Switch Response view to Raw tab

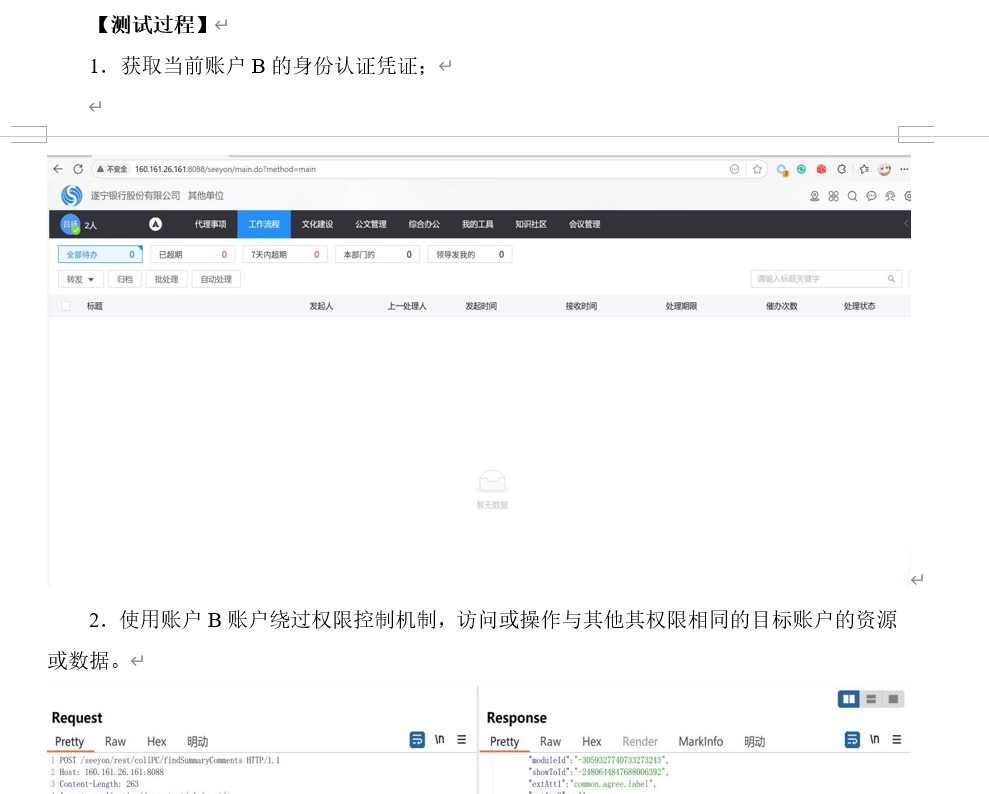tap(551, 742)
